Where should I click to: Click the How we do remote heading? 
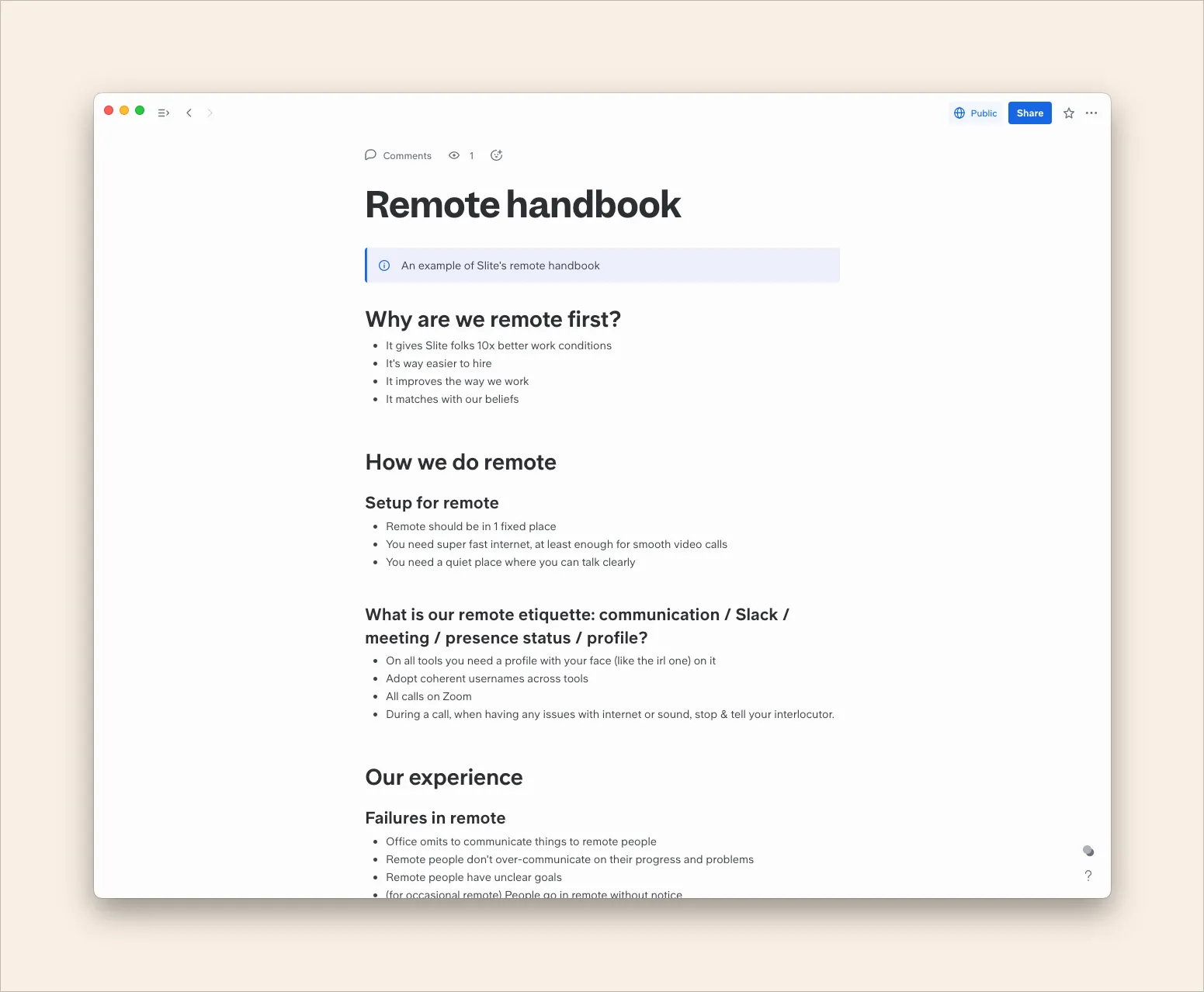460,463
